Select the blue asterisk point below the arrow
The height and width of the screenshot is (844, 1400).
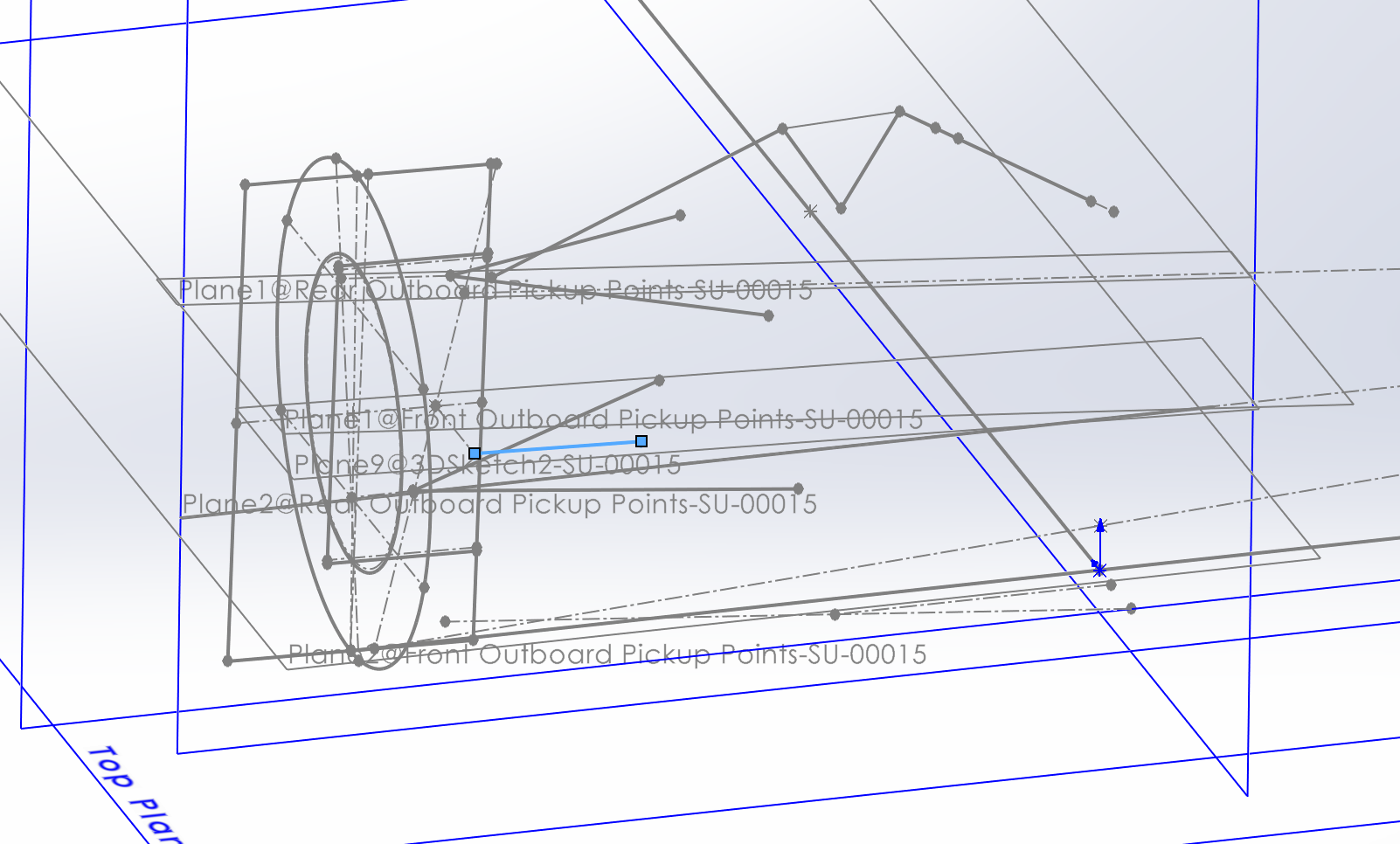coord(1099,570)
